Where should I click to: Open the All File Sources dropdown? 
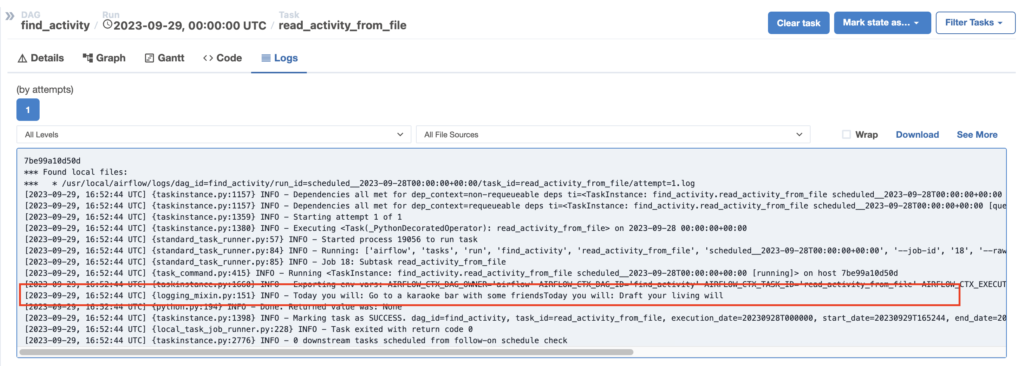point(613,135)
